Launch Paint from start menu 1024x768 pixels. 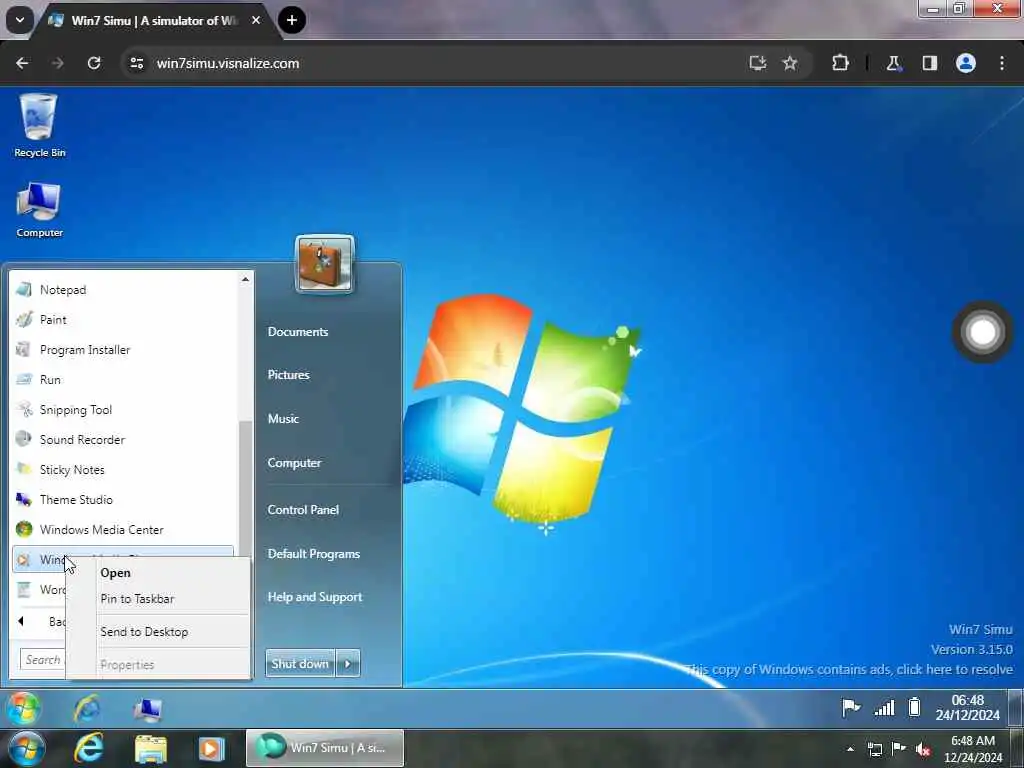pyautogui.click(x=123, y=319)
